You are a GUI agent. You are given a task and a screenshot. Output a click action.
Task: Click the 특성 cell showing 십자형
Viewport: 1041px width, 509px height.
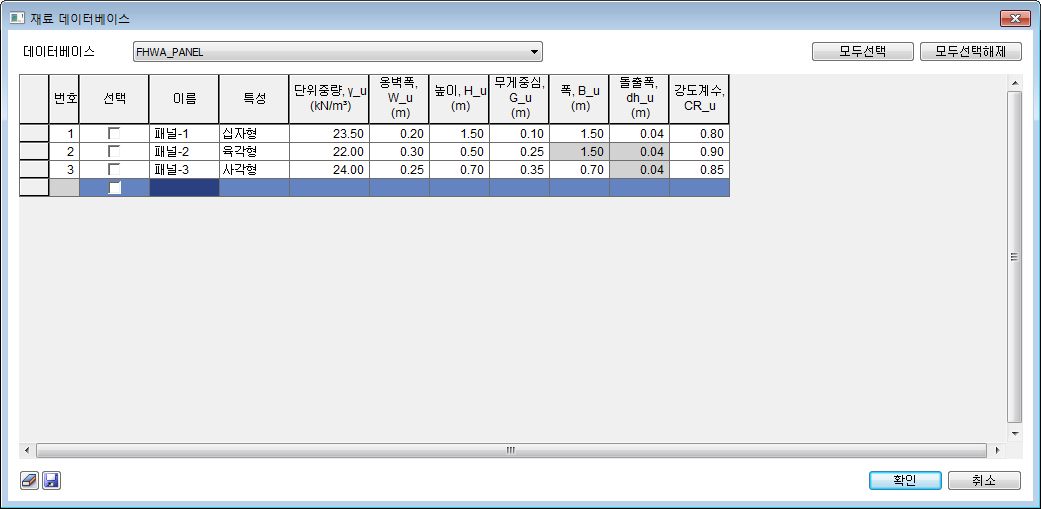pyautogui.click(x=253, y=133)
